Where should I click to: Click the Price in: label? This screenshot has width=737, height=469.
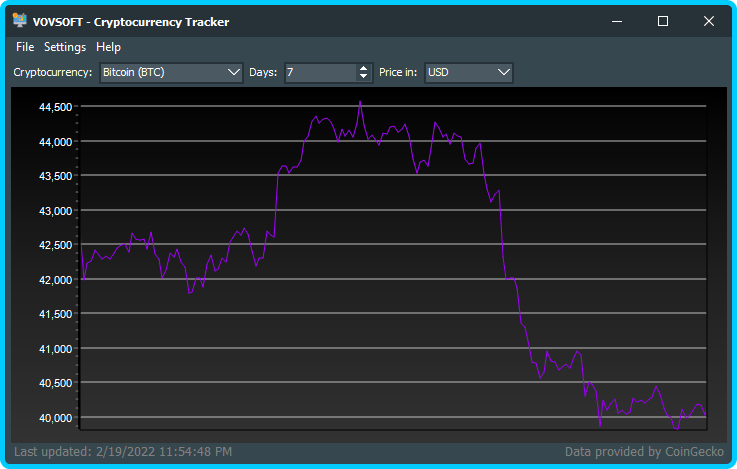(x=398, y=72)
